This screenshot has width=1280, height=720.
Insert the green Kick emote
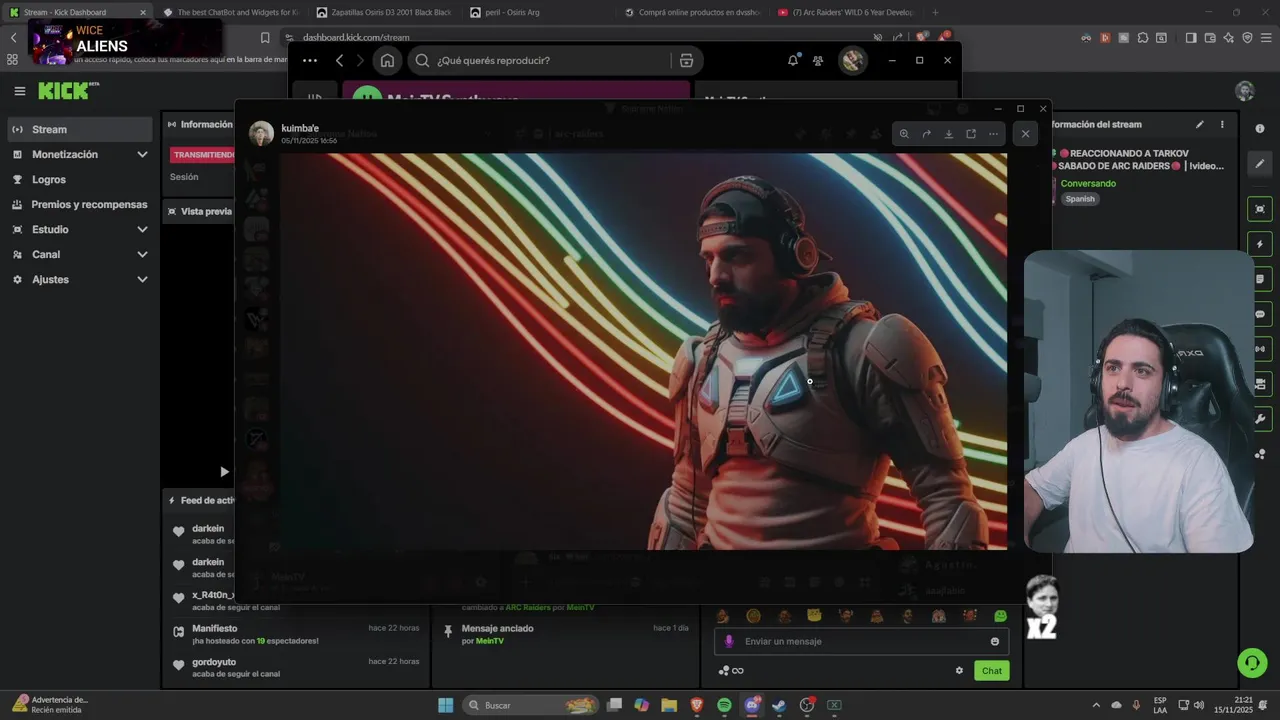point(1000,616)
